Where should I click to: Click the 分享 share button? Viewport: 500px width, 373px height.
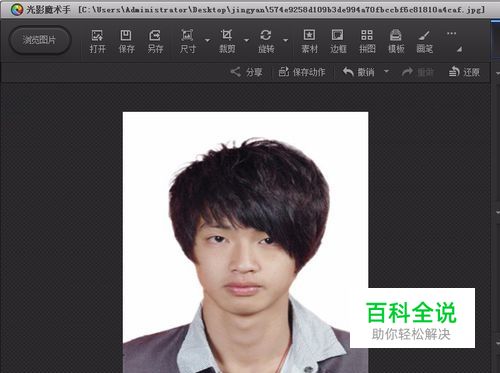pyautogui.click(x=246, y=72)
